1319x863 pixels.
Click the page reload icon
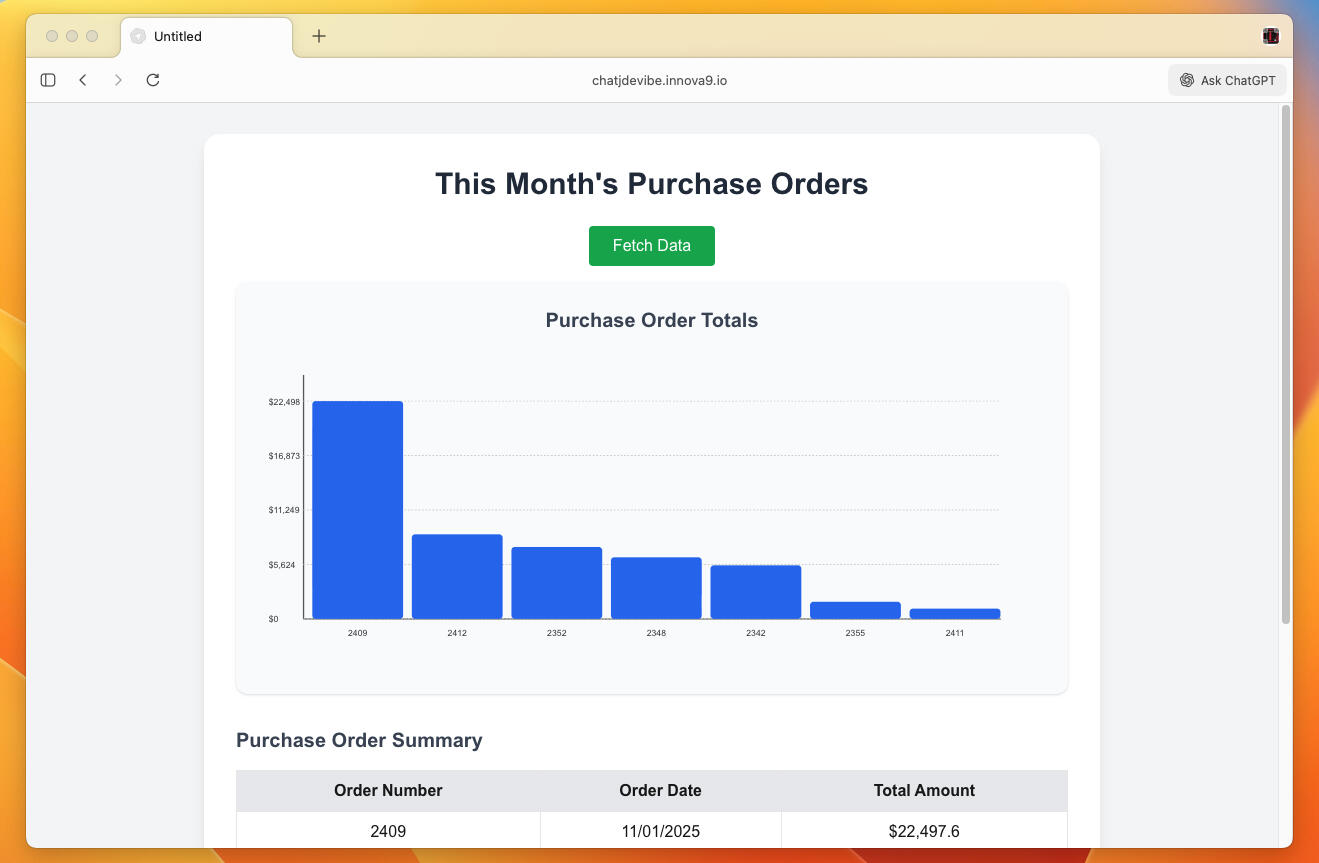coord(152,80)
